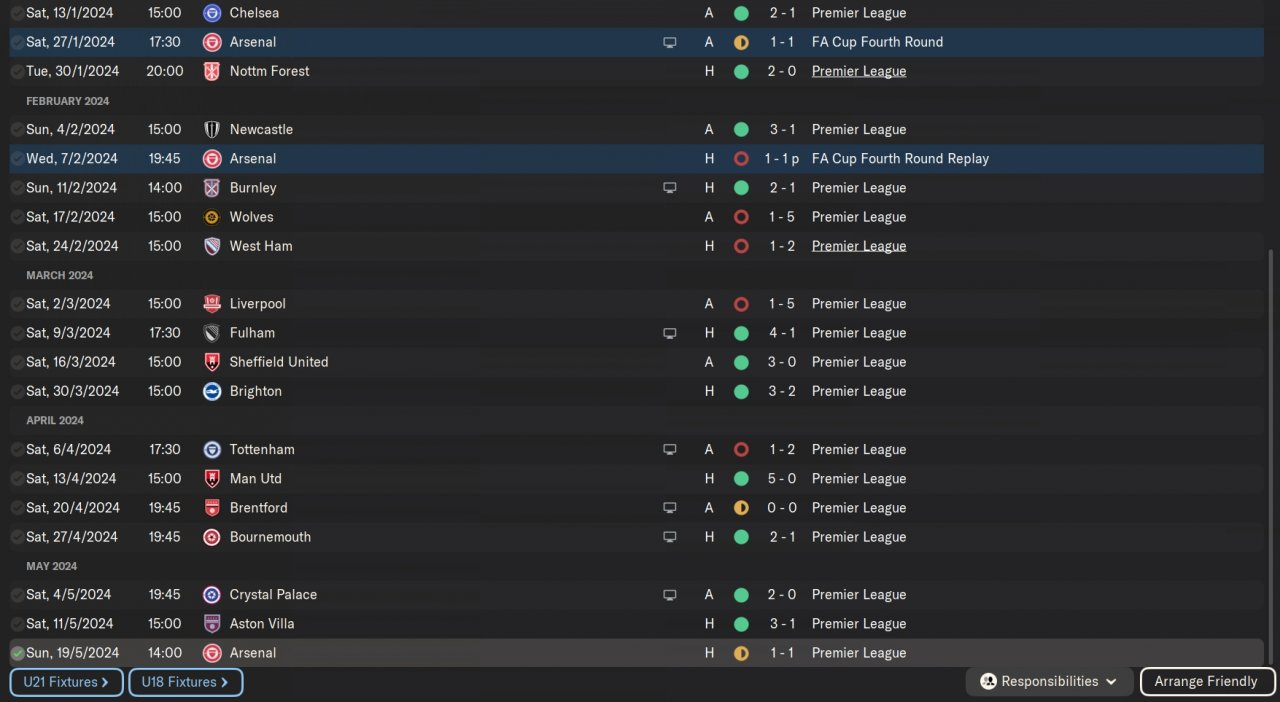Expand U21 Fixtures chevron button

(66, 682)
